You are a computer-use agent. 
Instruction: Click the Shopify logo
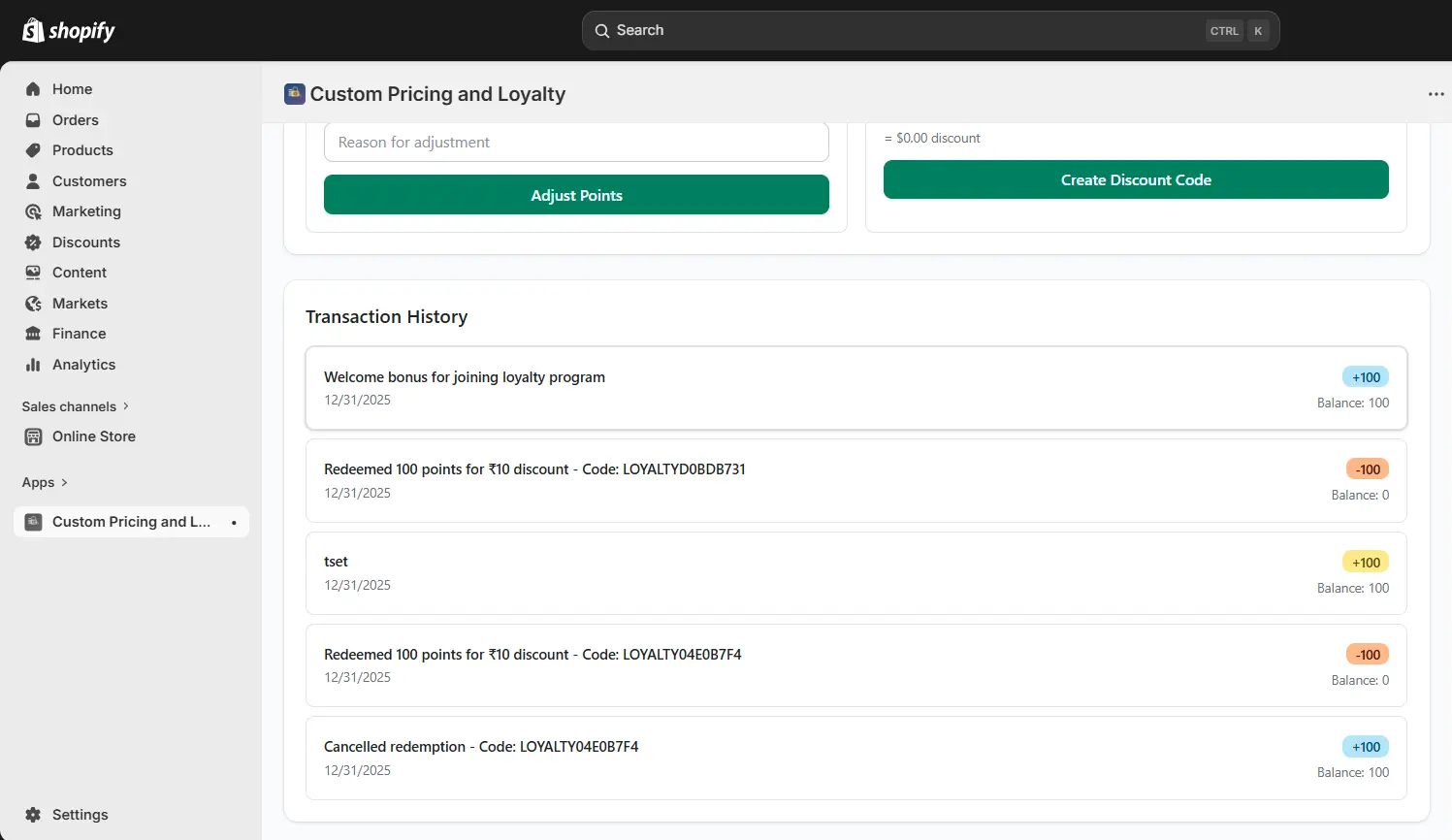click(68, 30)
